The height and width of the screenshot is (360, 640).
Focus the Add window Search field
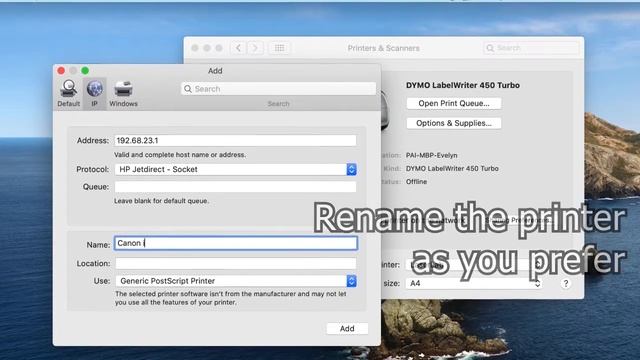(278, 89)
